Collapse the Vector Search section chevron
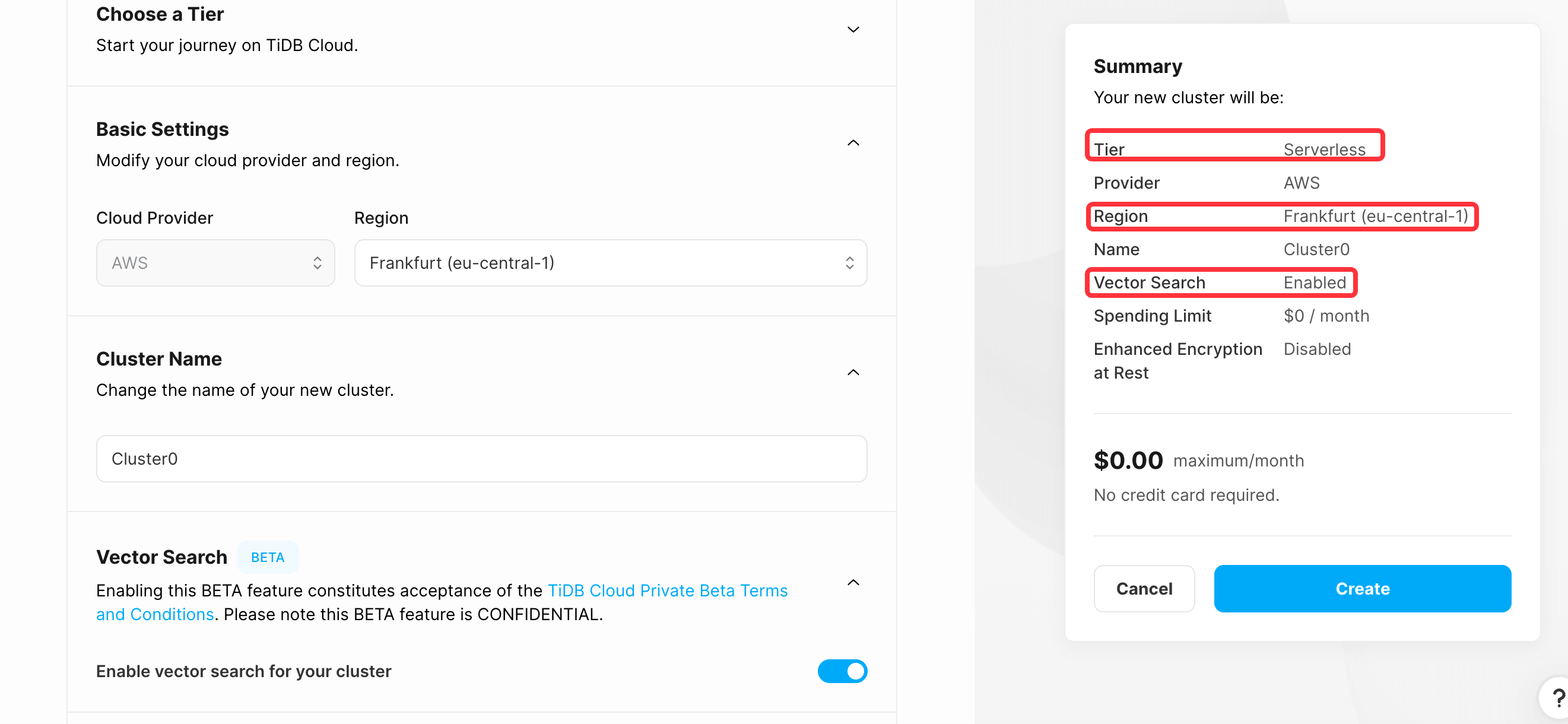This screenshot has width=1568, height=724. [x=853, y=583]
